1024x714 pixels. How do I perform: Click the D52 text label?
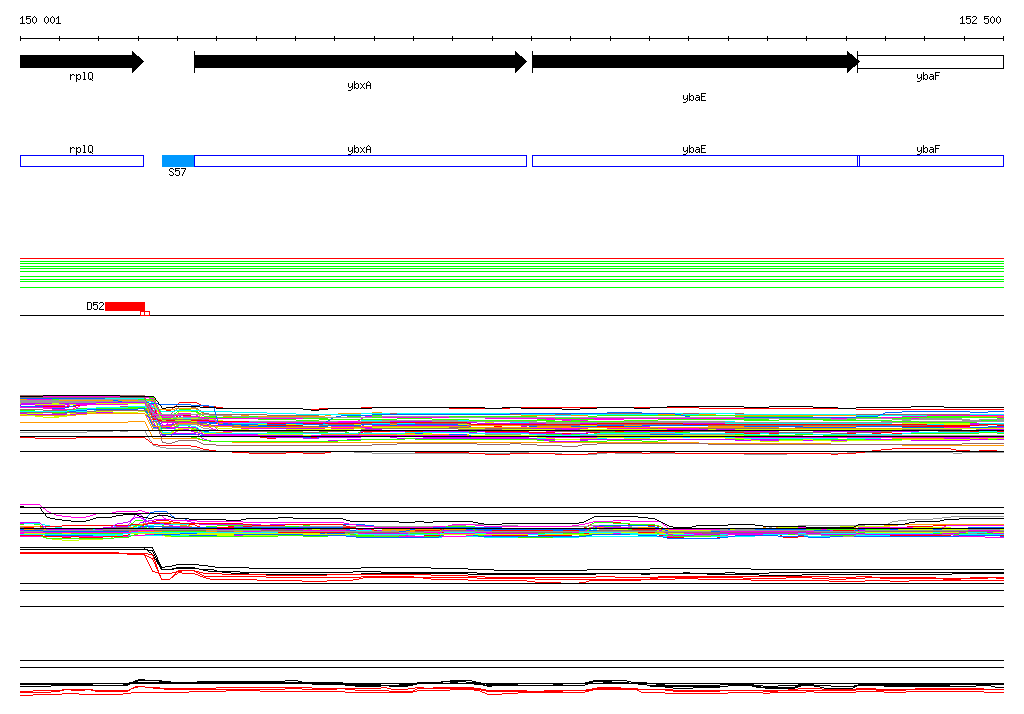click(95, 306)
